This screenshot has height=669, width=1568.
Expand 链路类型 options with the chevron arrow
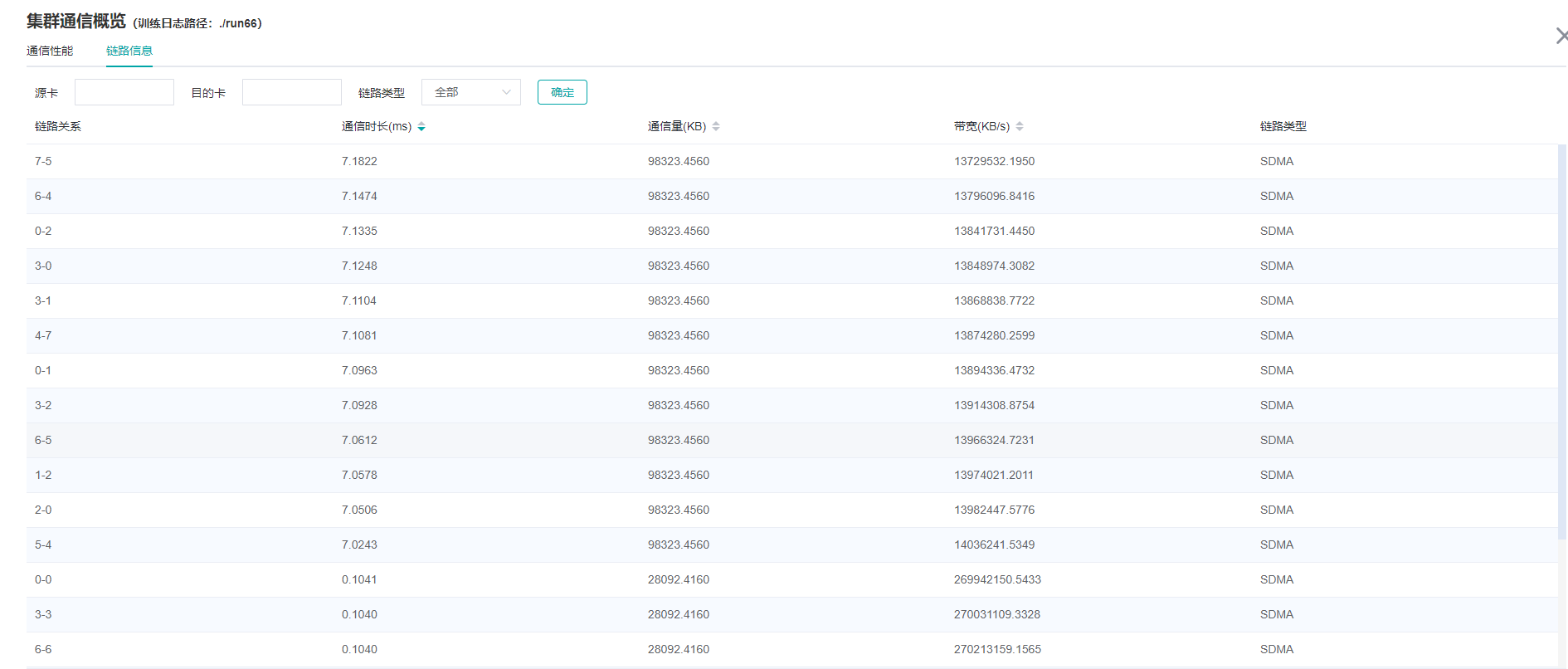pos(506,92)
